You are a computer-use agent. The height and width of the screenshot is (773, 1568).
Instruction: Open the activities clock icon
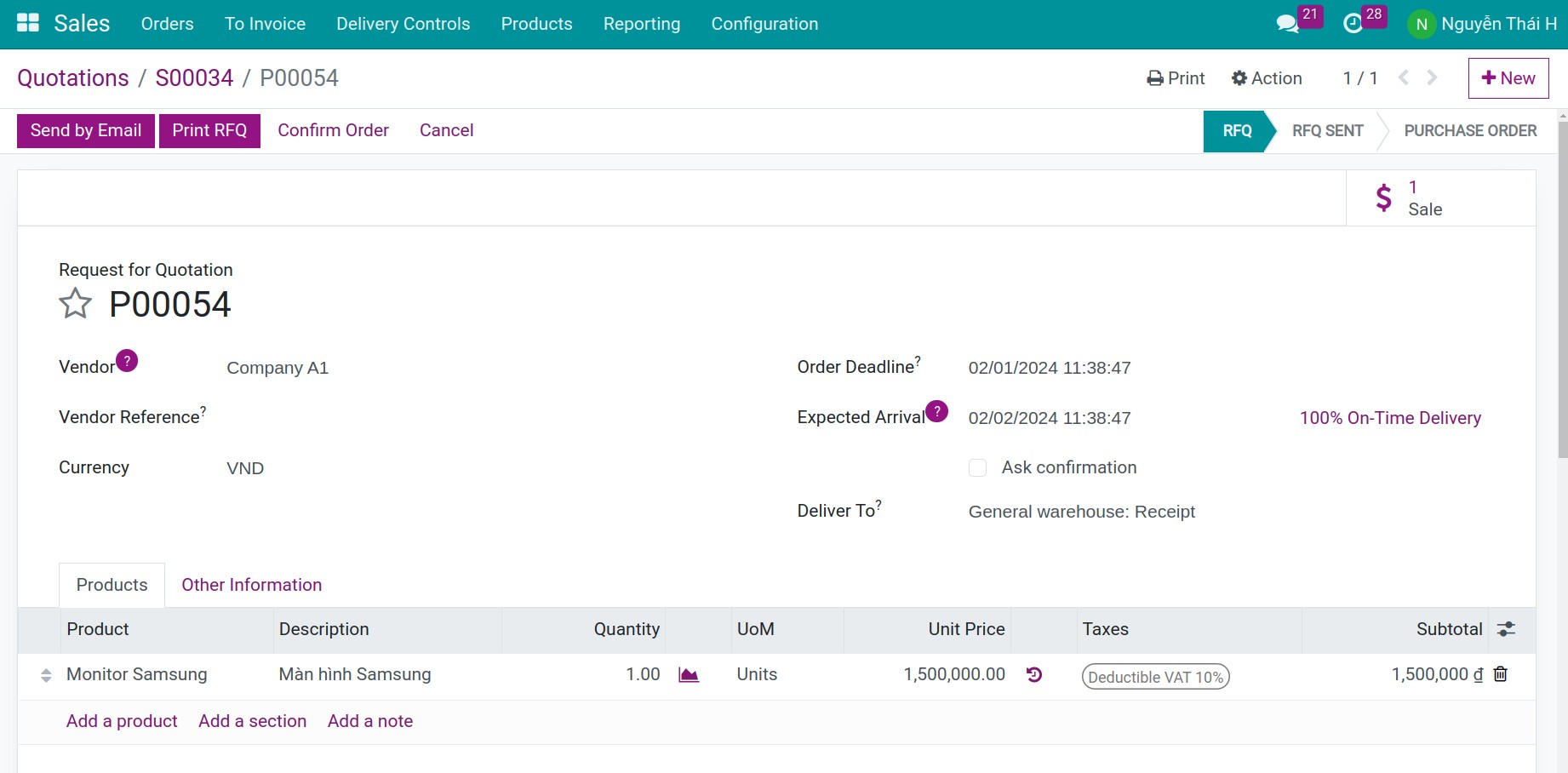click(1354, 23)
